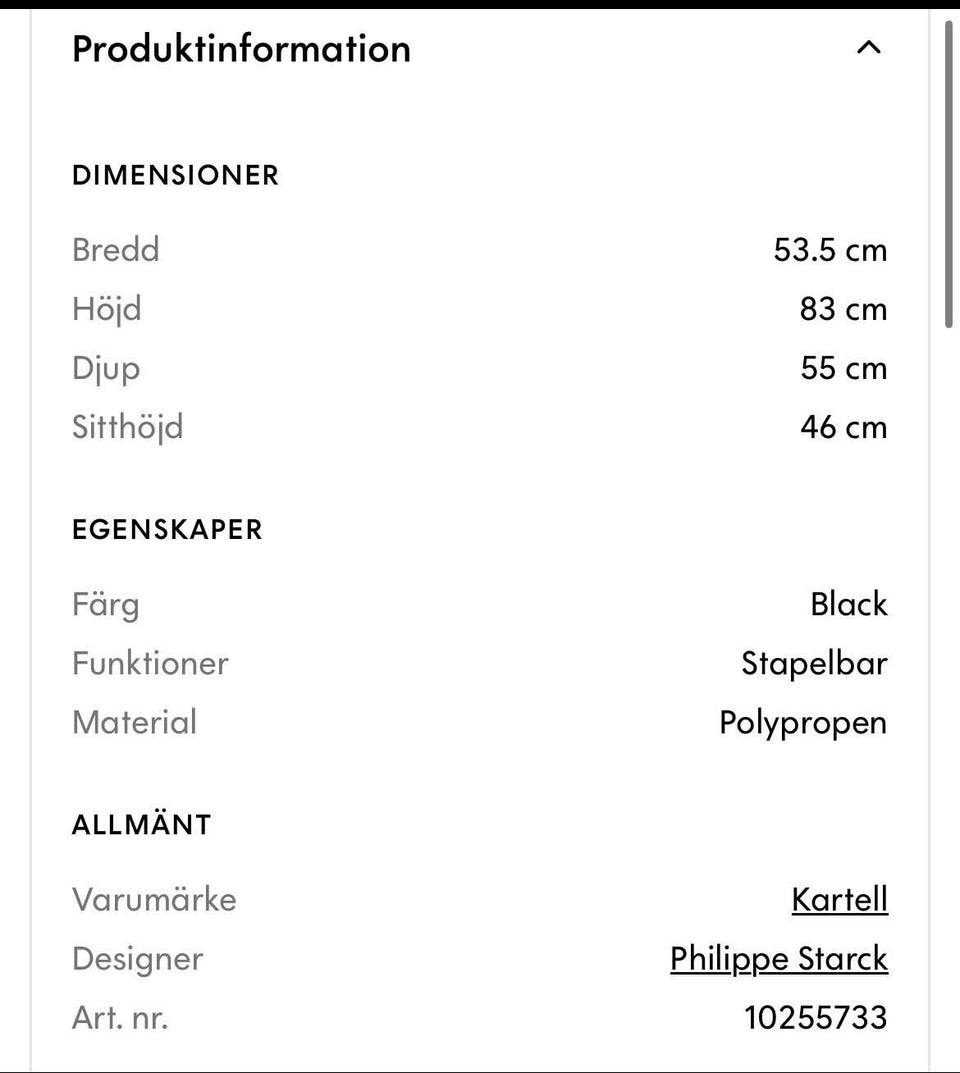The image size is (960, 1073).
Task: Click the Varumärke label
Action: [x=154, y=899]
